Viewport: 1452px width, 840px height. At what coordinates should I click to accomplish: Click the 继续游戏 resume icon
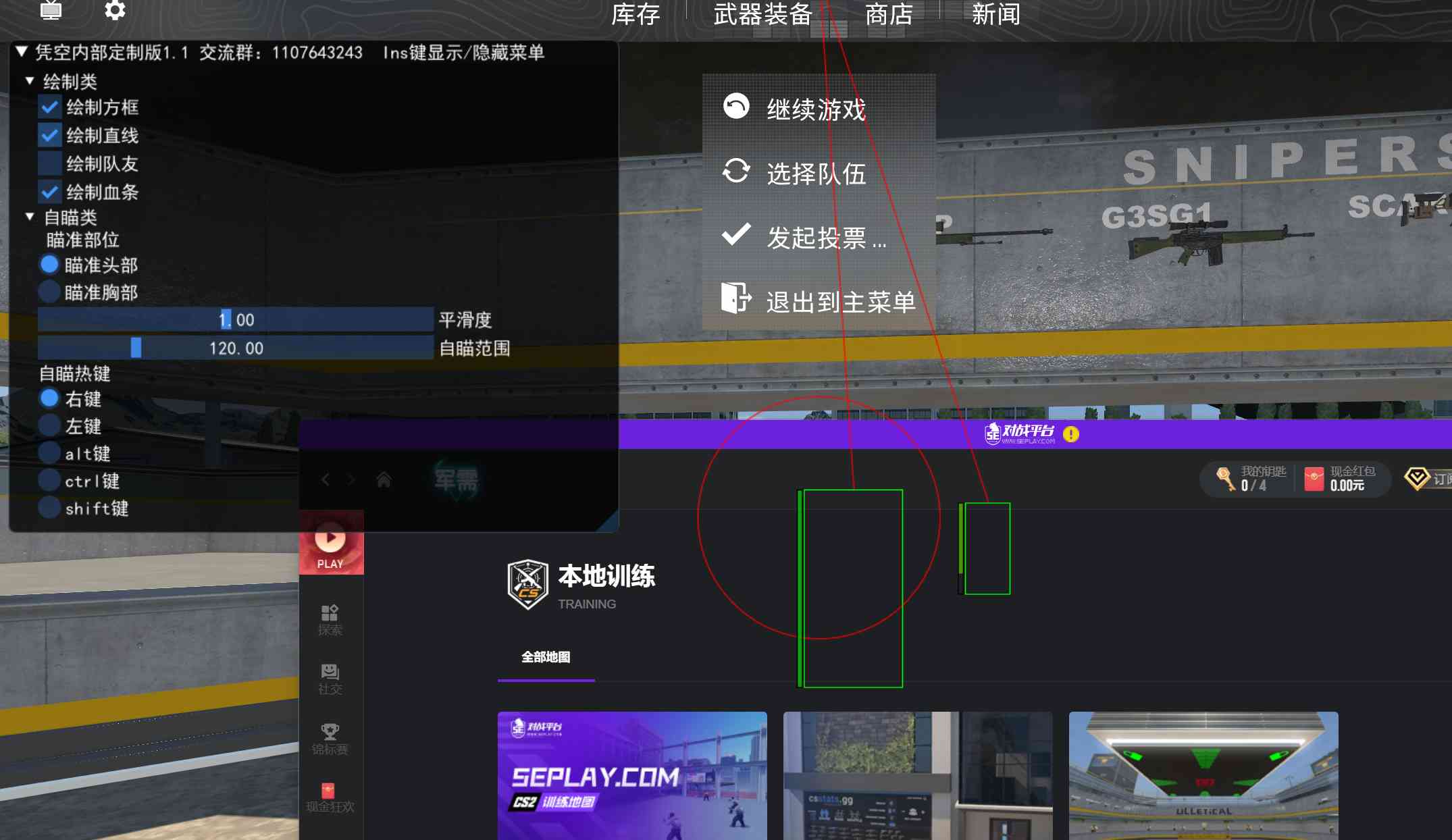tap(736, 106)
